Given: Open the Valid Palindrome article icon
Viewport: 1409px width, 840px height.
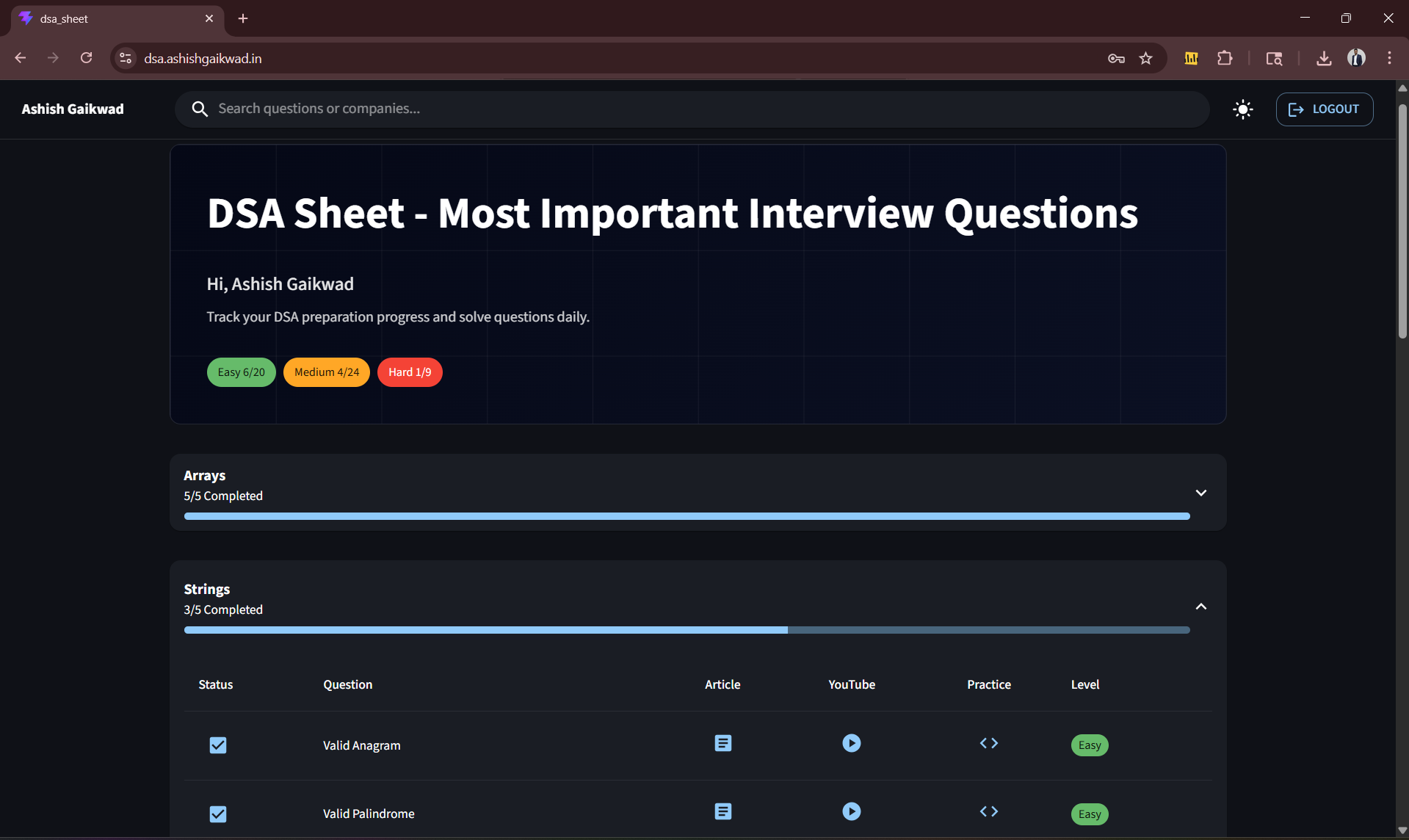Looking at the screenshot, I should (722, 811).
